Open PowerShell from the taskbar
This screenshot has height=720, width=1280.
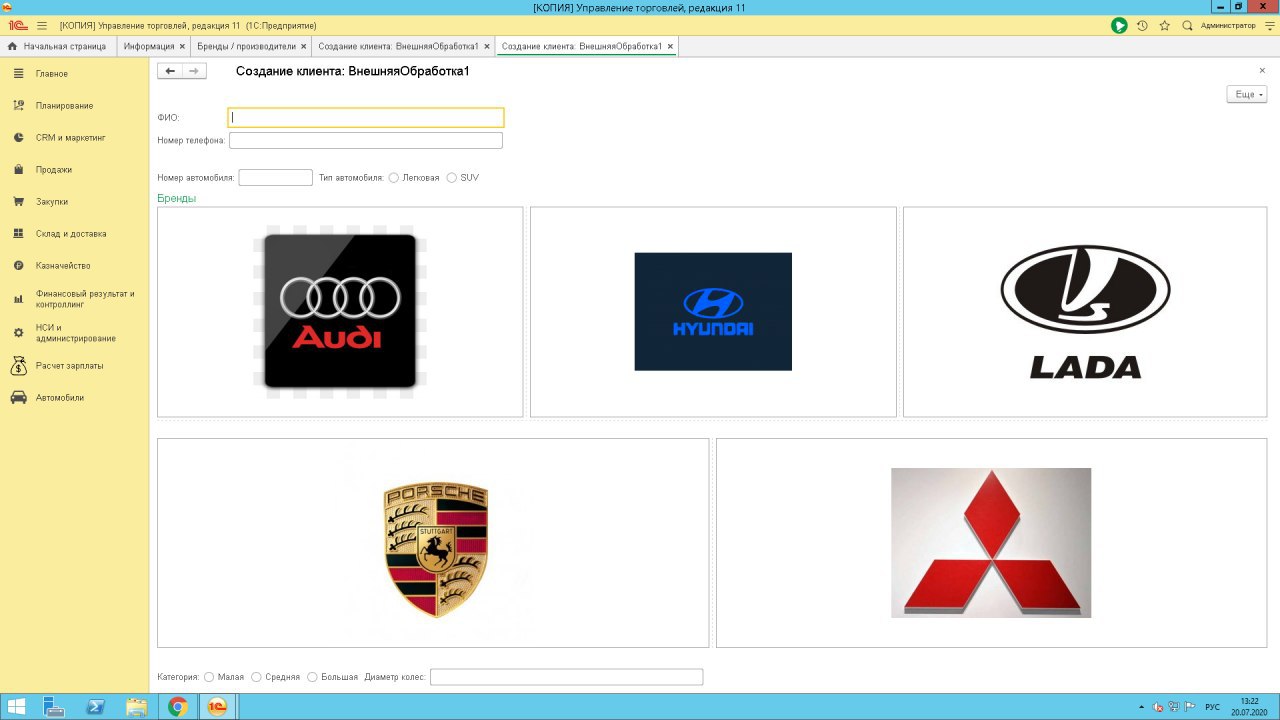96,707
